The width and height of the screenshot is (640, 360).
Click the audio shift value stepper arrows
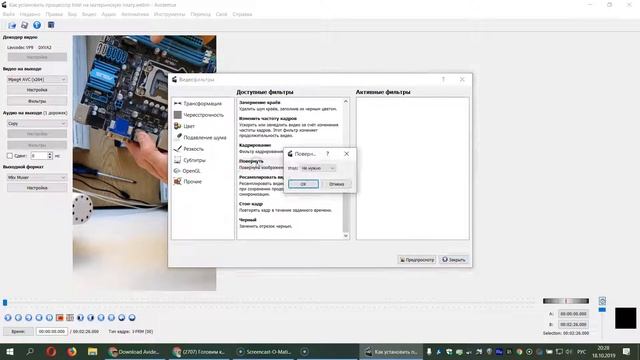click(x=50, y=156)
